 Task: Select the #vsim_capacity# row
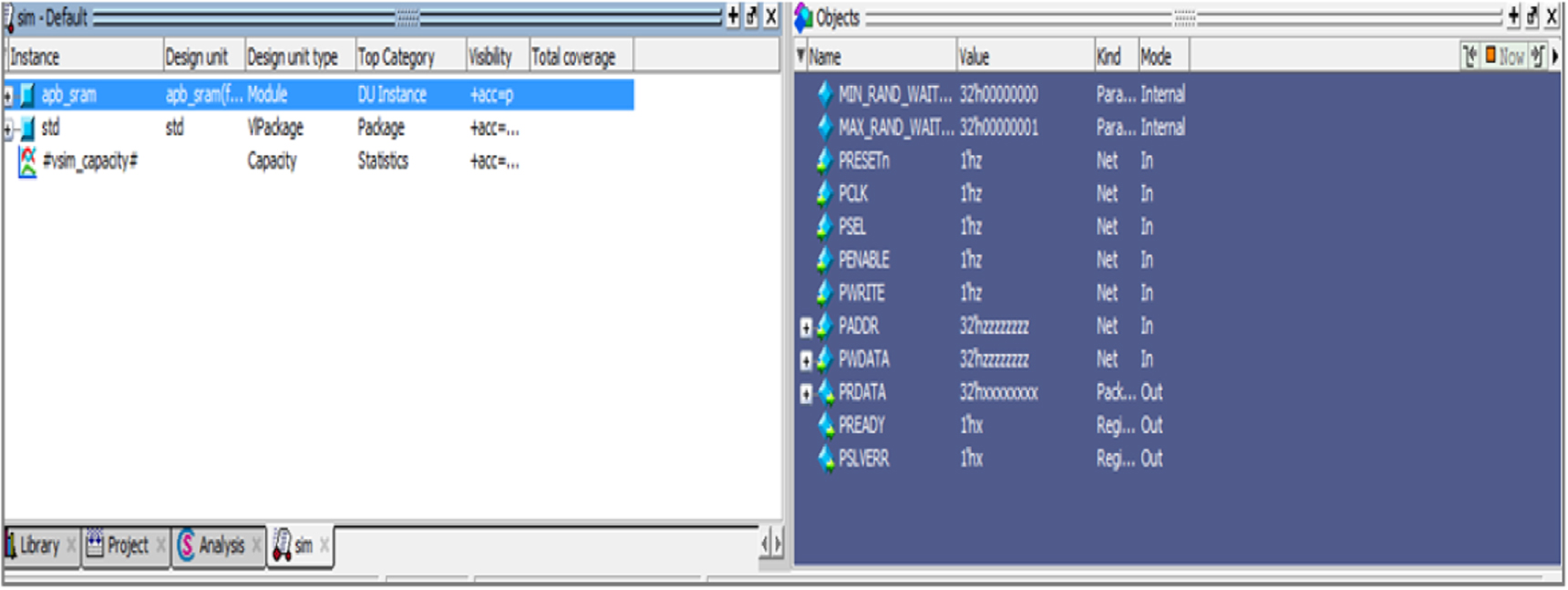coord(319,161)
